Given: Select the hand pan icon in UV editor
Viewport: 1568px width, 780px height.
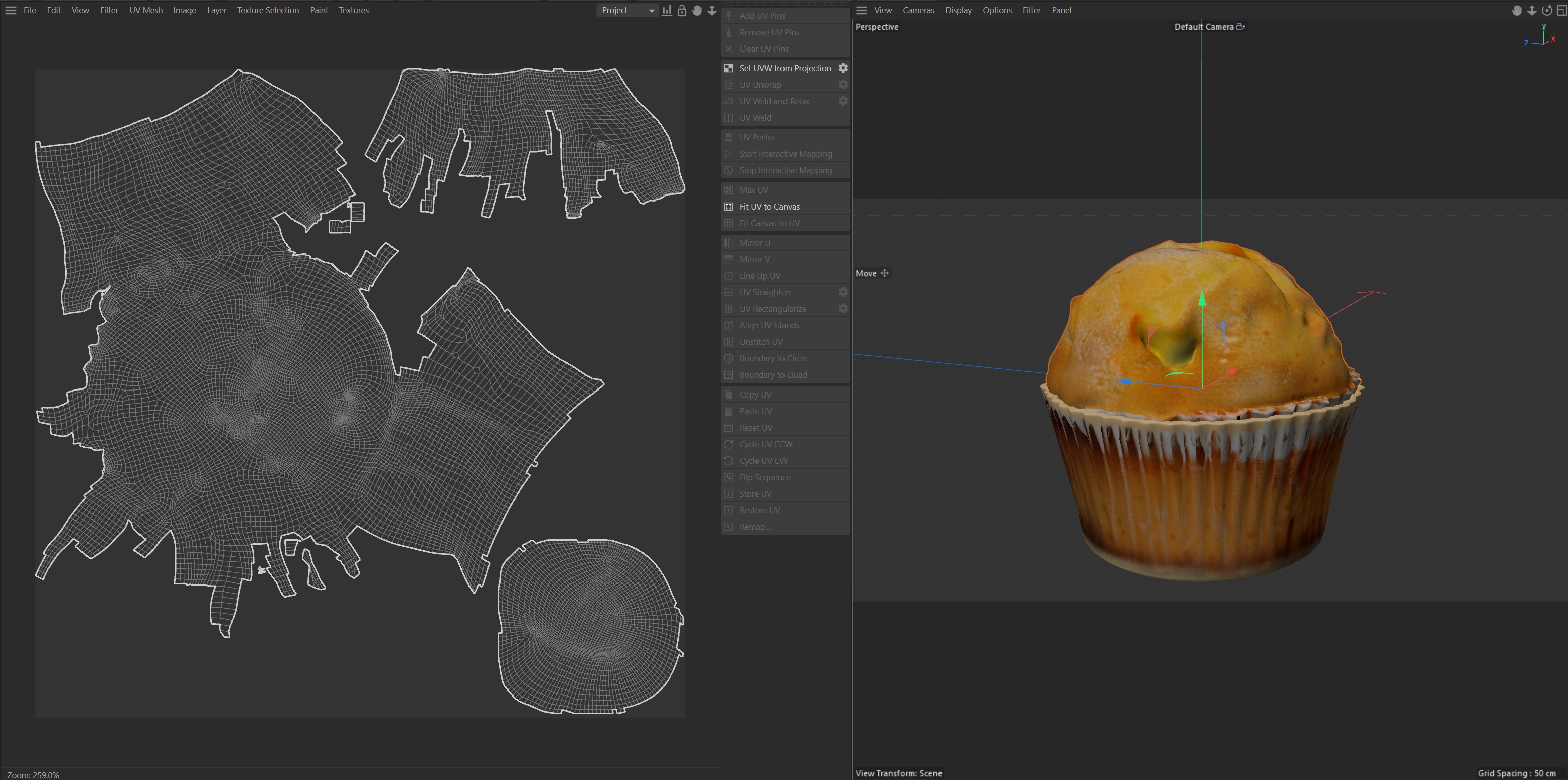Looking at the screenshot, I should pyautogui.click(x=697, y=11).
